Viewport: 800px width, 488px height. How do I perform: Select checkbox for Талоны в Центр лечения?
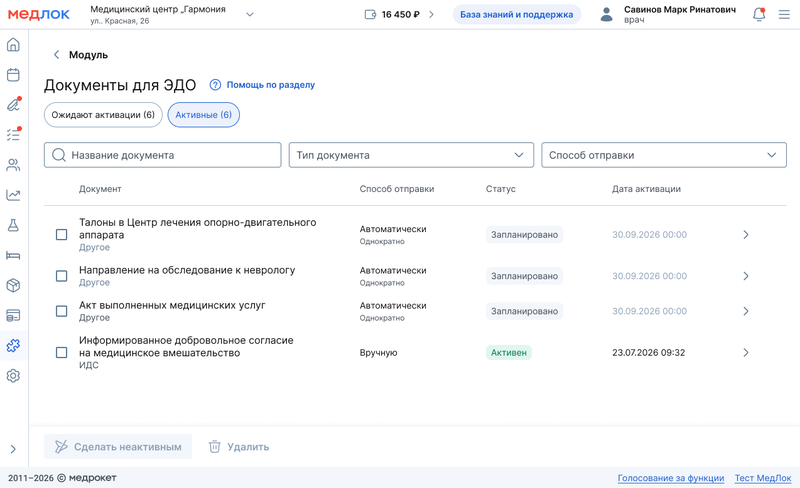click(x=61, y=234)
